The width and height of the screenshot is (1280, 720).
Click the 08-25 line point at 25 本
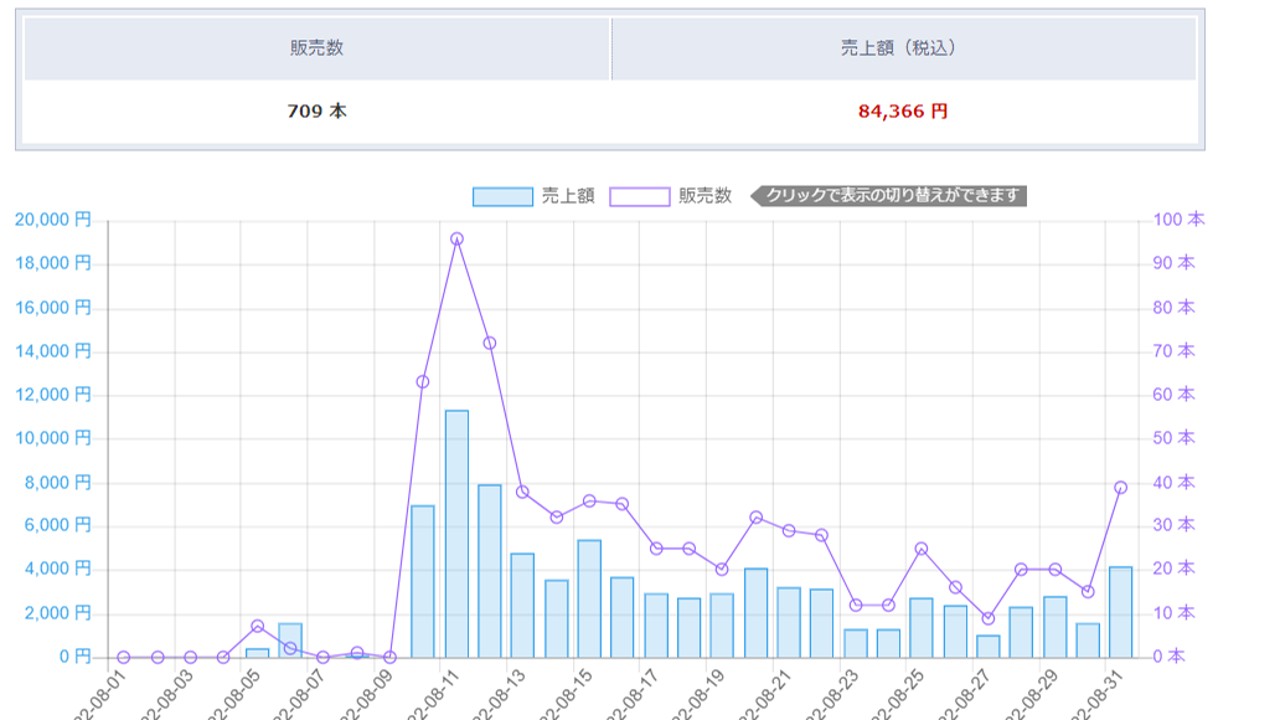click(x=922, y=548)
